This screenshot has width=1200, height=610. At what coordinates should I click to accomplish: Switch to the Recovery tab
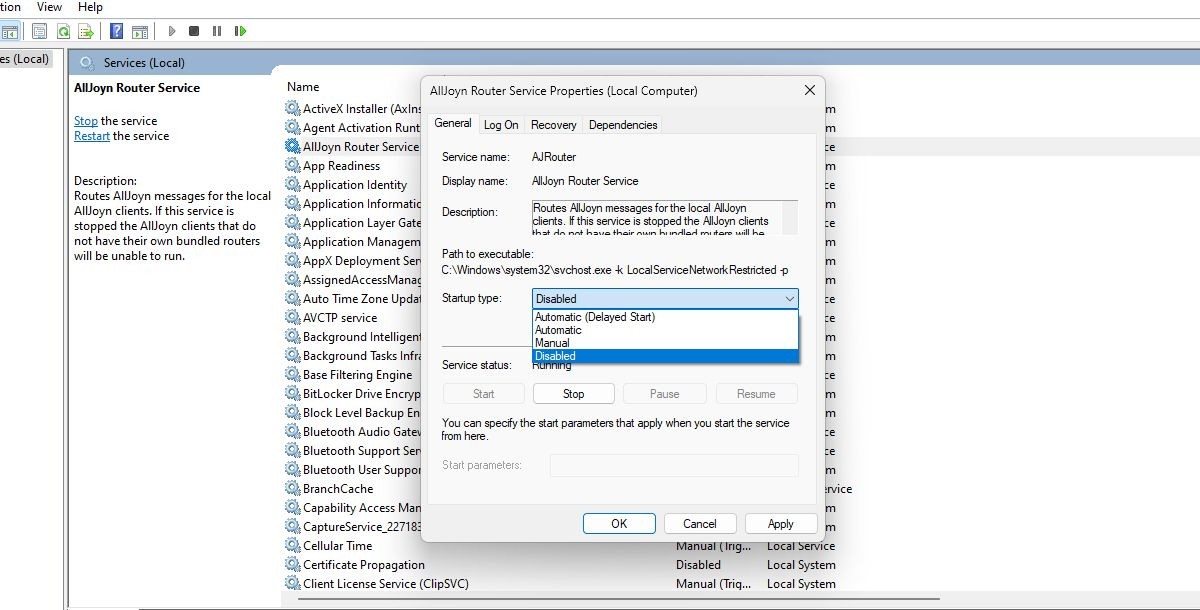tap(554, 125)
